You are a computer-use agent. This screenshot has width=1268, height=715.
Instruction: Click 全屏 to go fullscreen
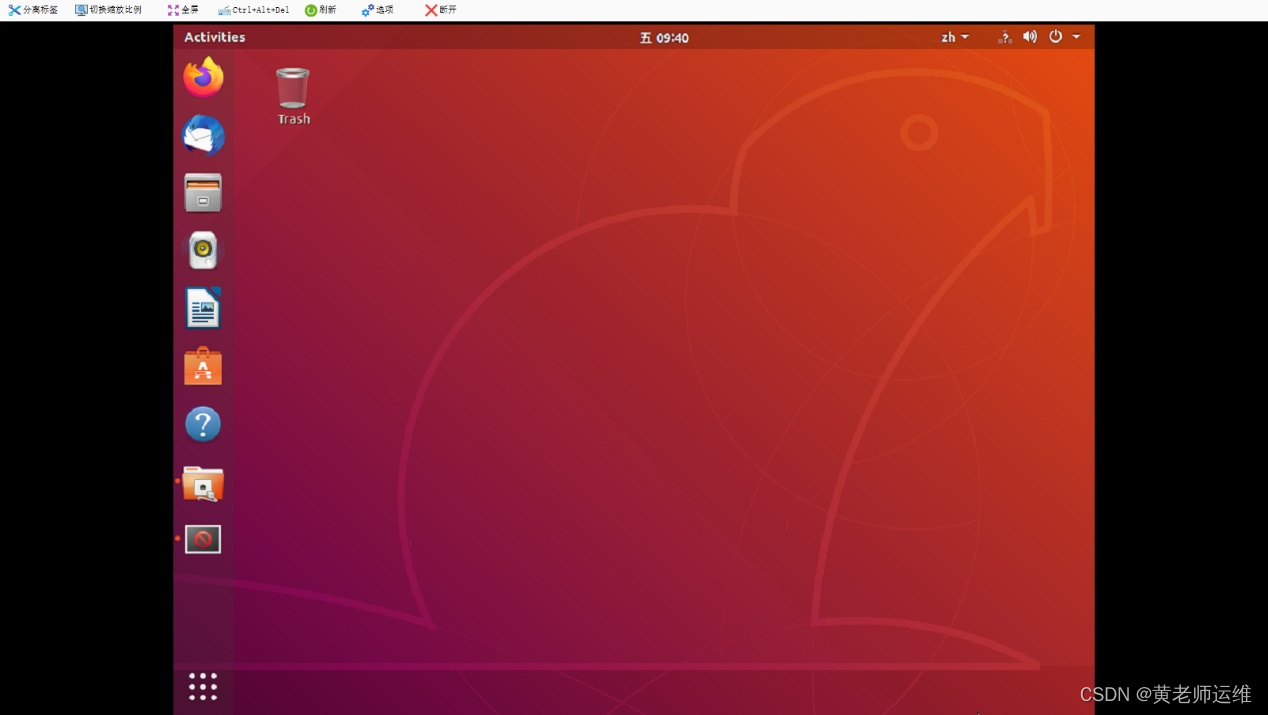click(183, 10)
